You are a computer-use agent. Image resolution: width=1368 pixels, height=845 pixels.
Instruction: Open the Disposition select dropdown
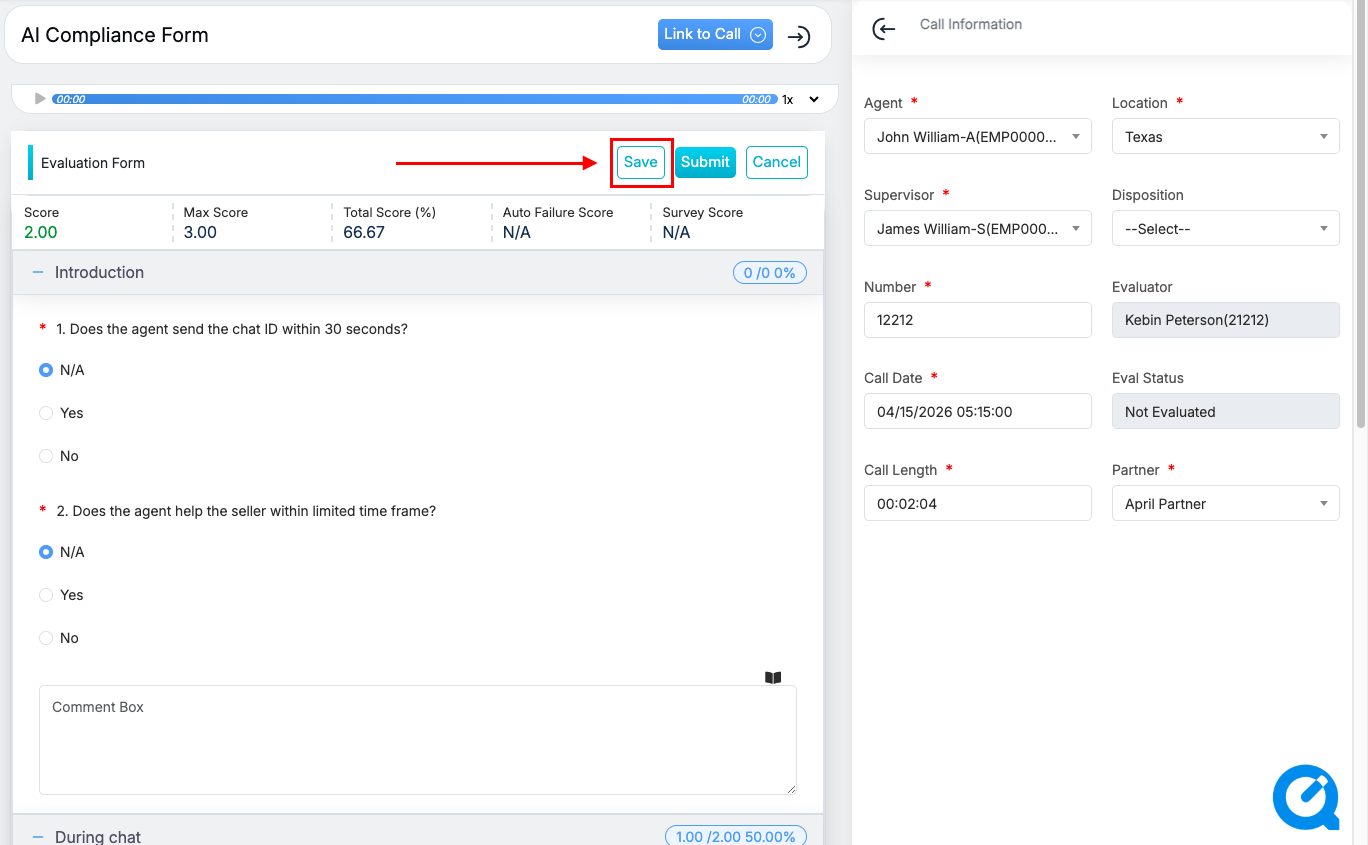[x=1225, y=229]
